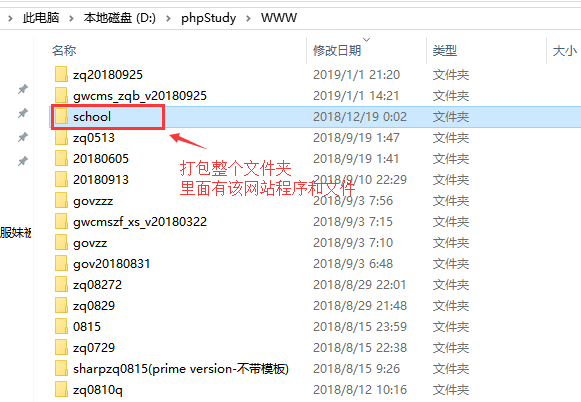Go to the phpStudy breadcrumb
This screenshot has height=402, width=581.
tap(208, 18)
